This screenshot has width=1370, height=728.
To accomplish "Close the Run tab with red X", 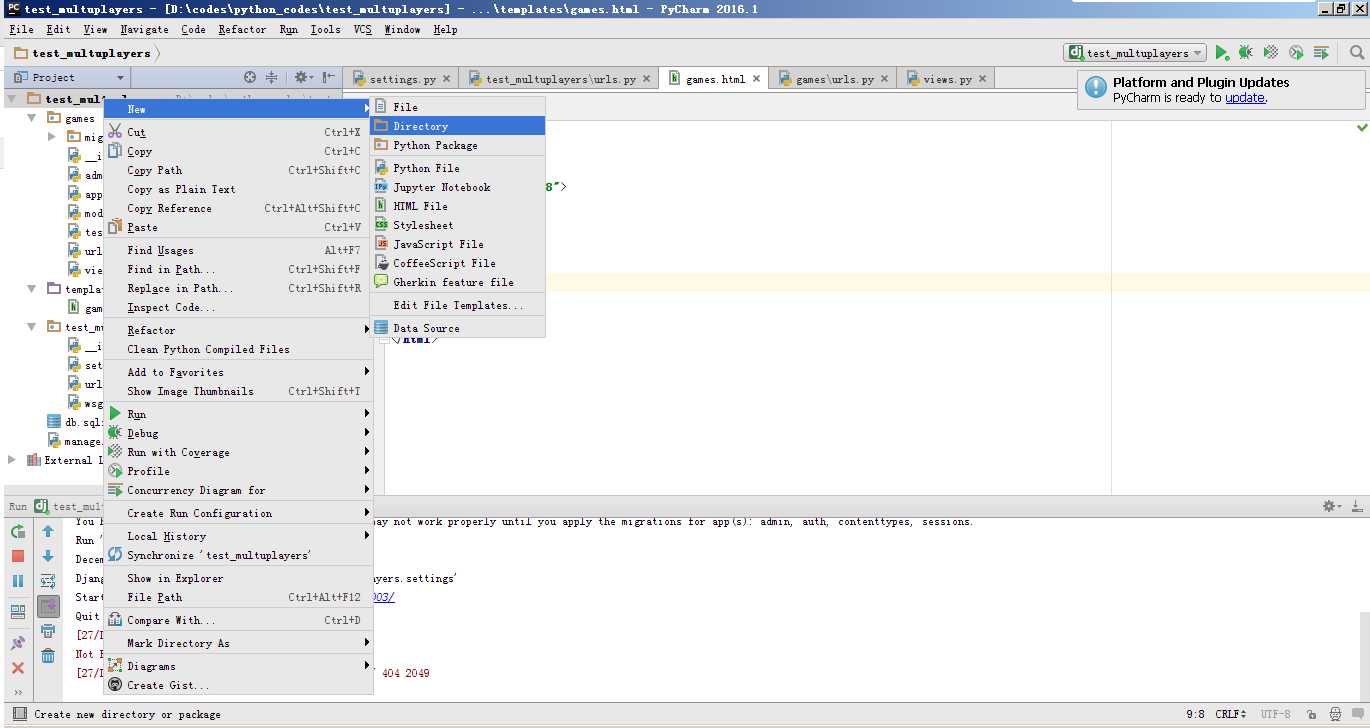I will click(x=18, y=668).
